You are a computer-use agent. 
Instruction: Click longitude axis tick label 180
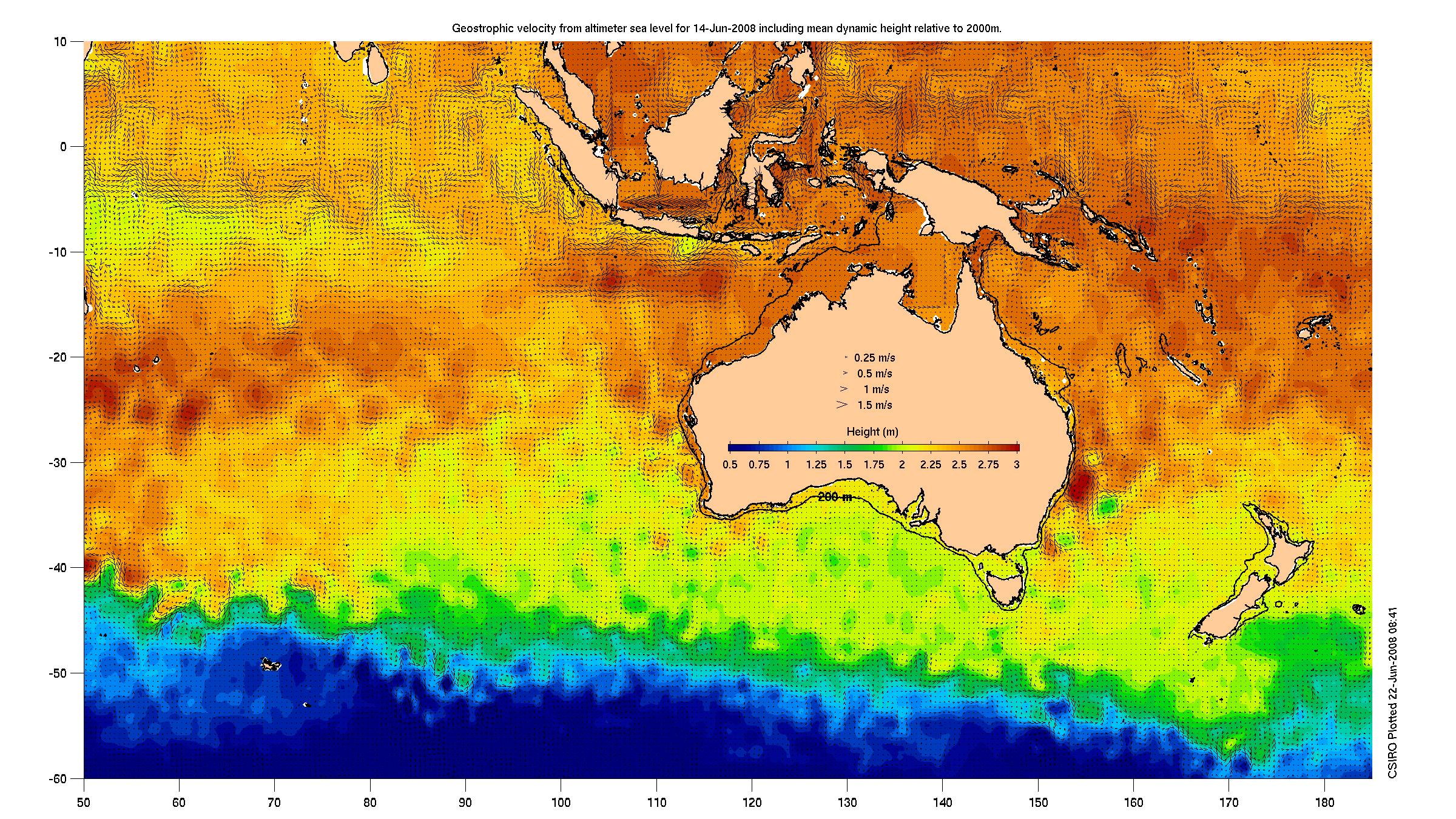tap(1324, 803)
